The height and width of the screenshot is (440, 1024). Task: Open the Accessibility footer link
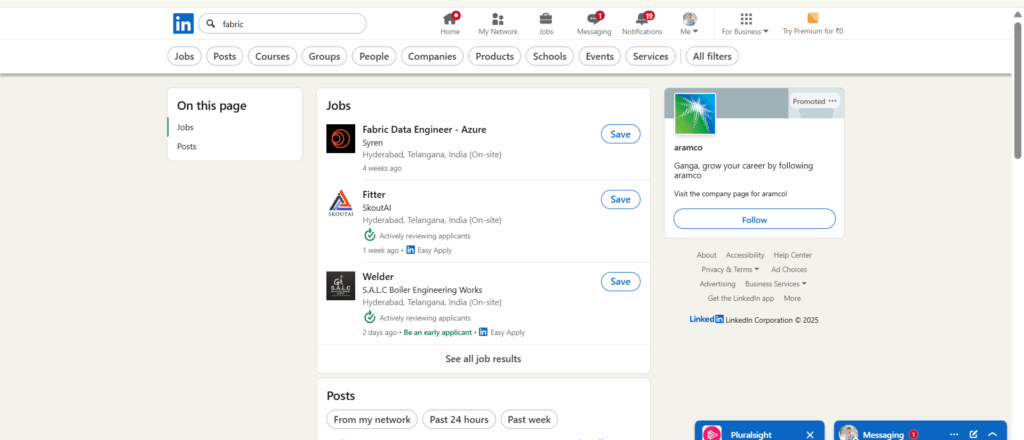click(745, 255)
